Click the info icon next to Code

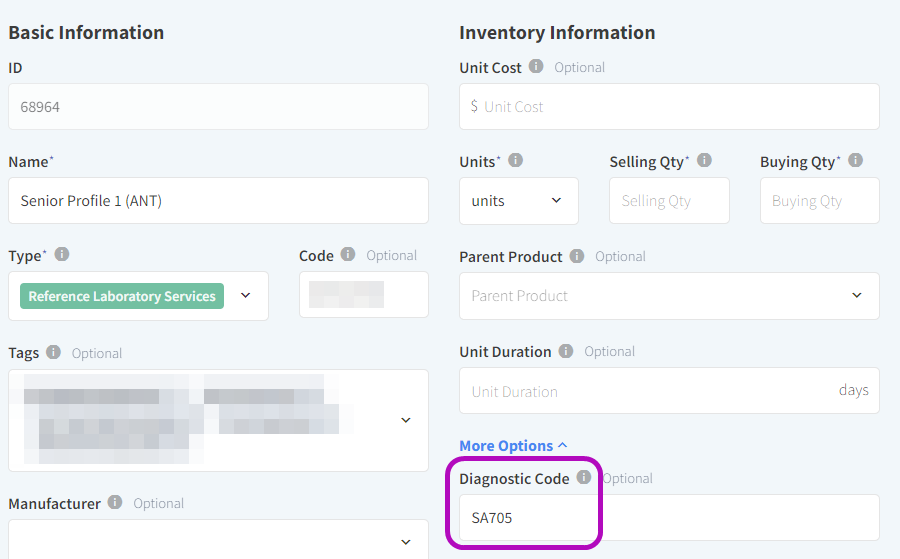click(x=348, y=255)
